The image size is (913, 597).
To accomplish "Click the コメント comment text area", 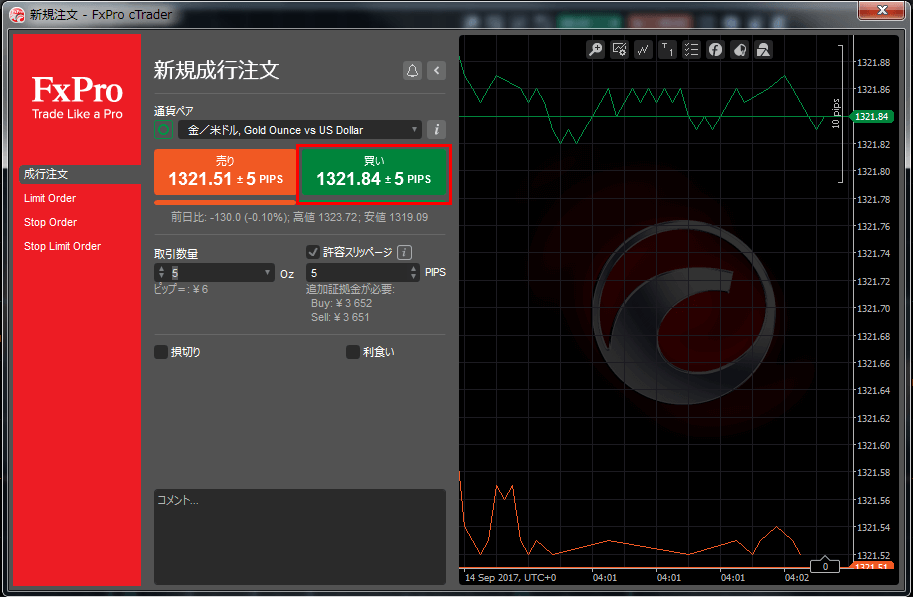I will pos(300,536).
